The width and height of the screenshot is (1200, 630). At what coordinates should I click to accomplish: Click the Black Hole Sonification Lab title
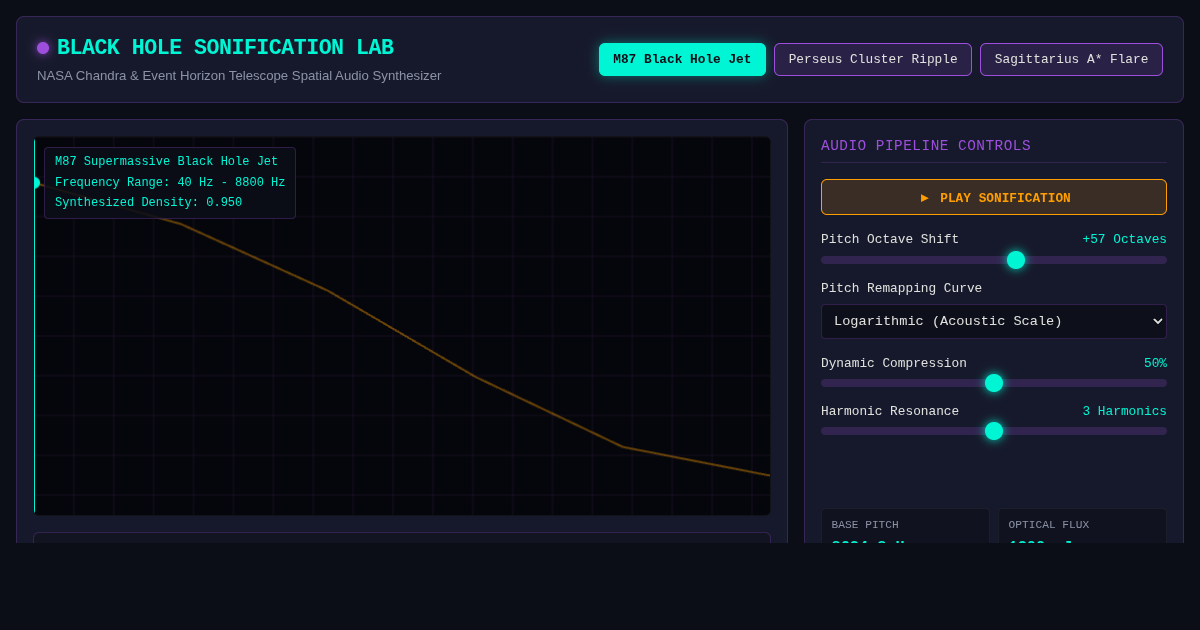point(225,48)
